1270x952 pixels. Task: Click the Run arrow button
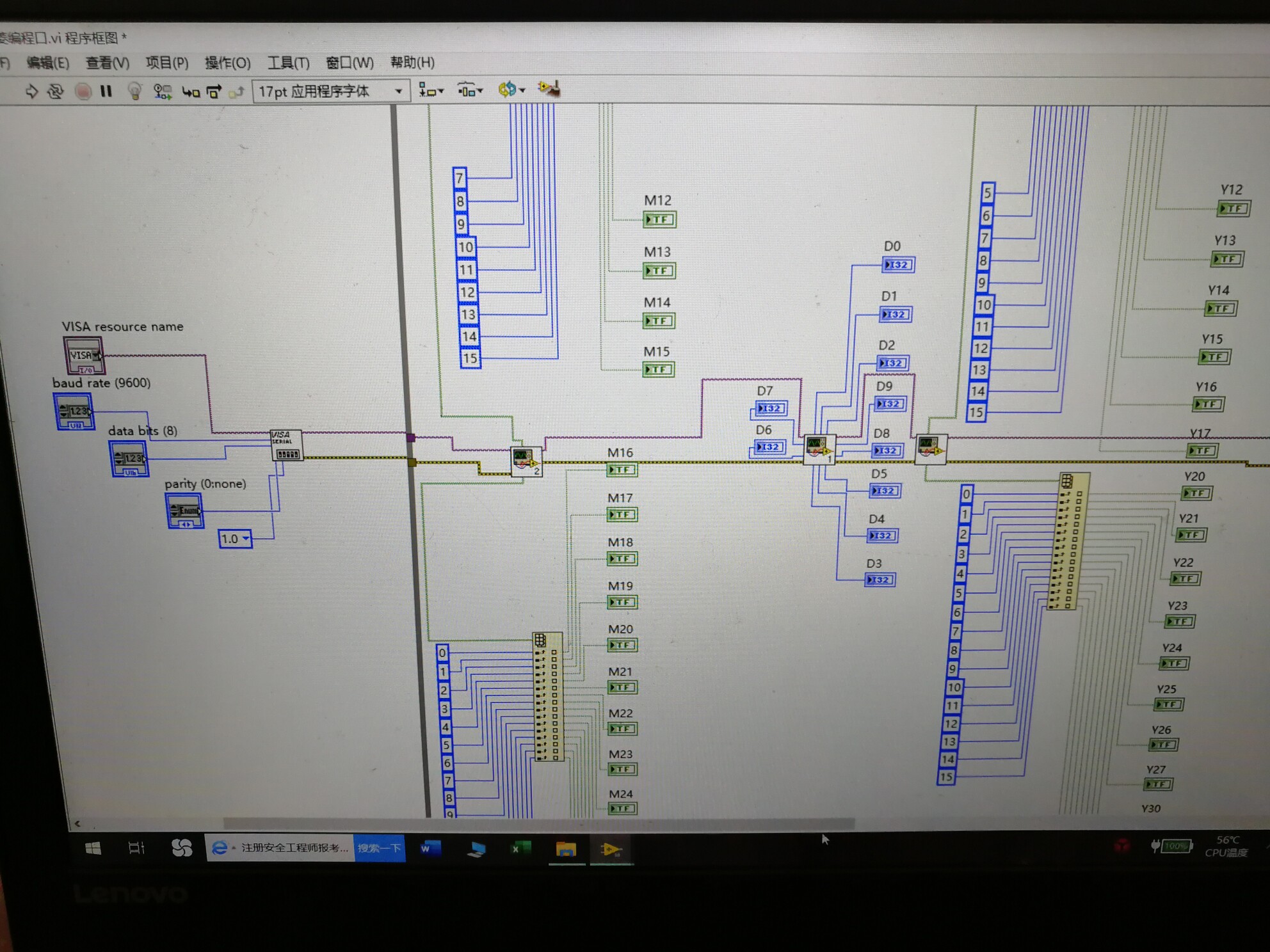31,91
